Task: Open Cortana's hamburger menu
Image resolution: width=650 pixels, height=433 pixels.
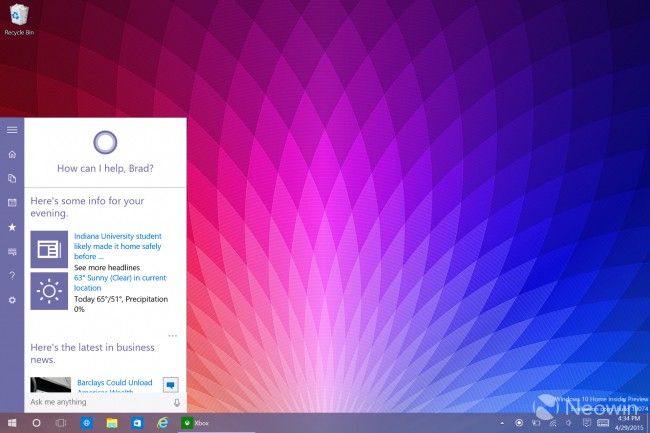Action: pos(12,130)
